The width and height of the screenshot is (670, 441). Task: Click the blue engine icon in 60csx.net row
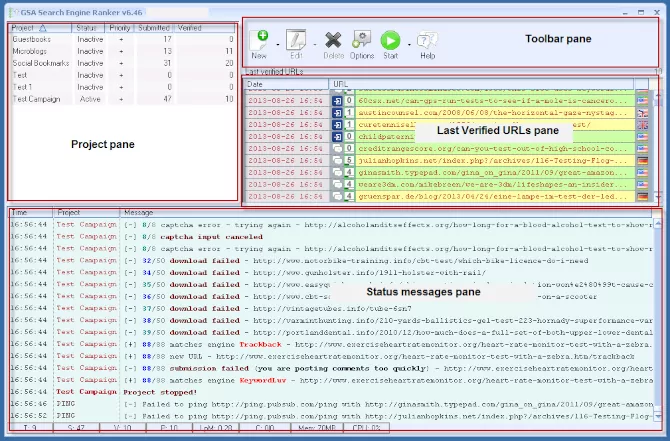point(337,101)
